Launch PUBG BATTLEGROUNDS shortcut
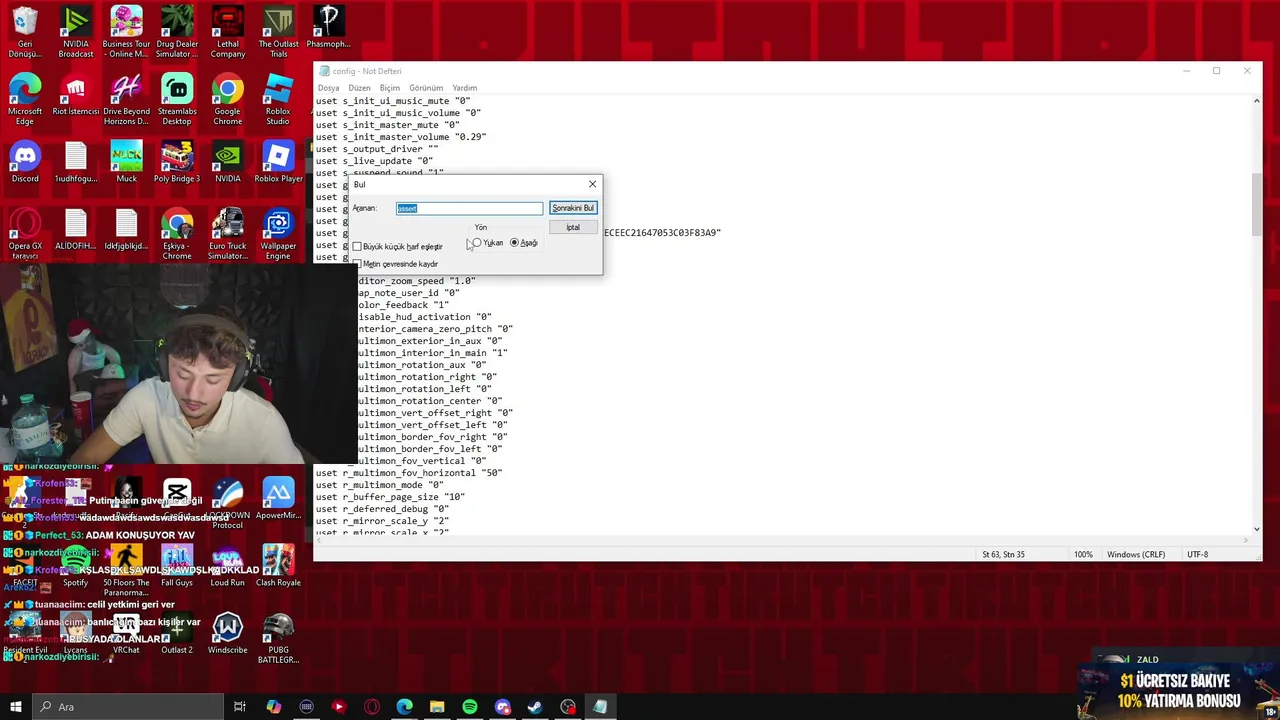The image size is (1280, 720). [278, 638]
